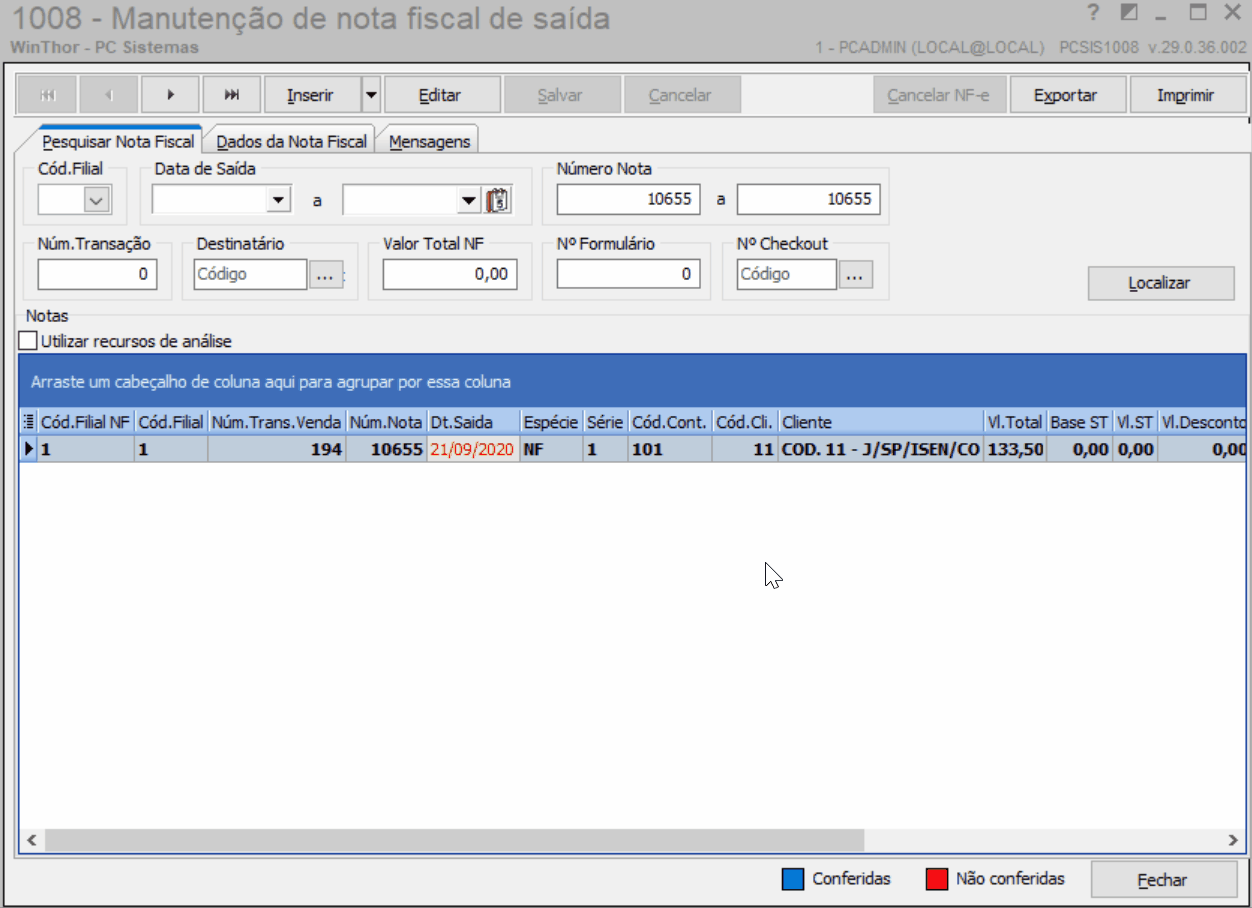1252x908 pixels.
Task: Open Destinatário lookup ellipsis button
Action: pos(325,274)
